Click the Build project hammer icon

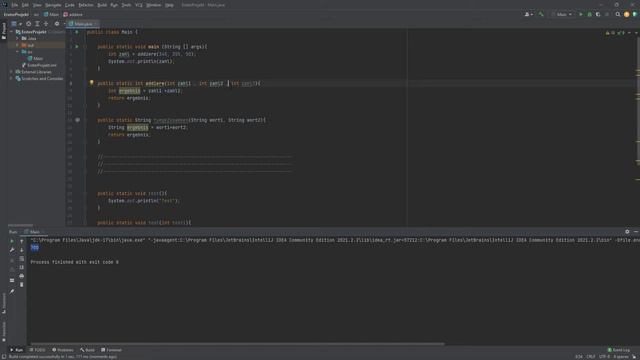pos(541,14)
